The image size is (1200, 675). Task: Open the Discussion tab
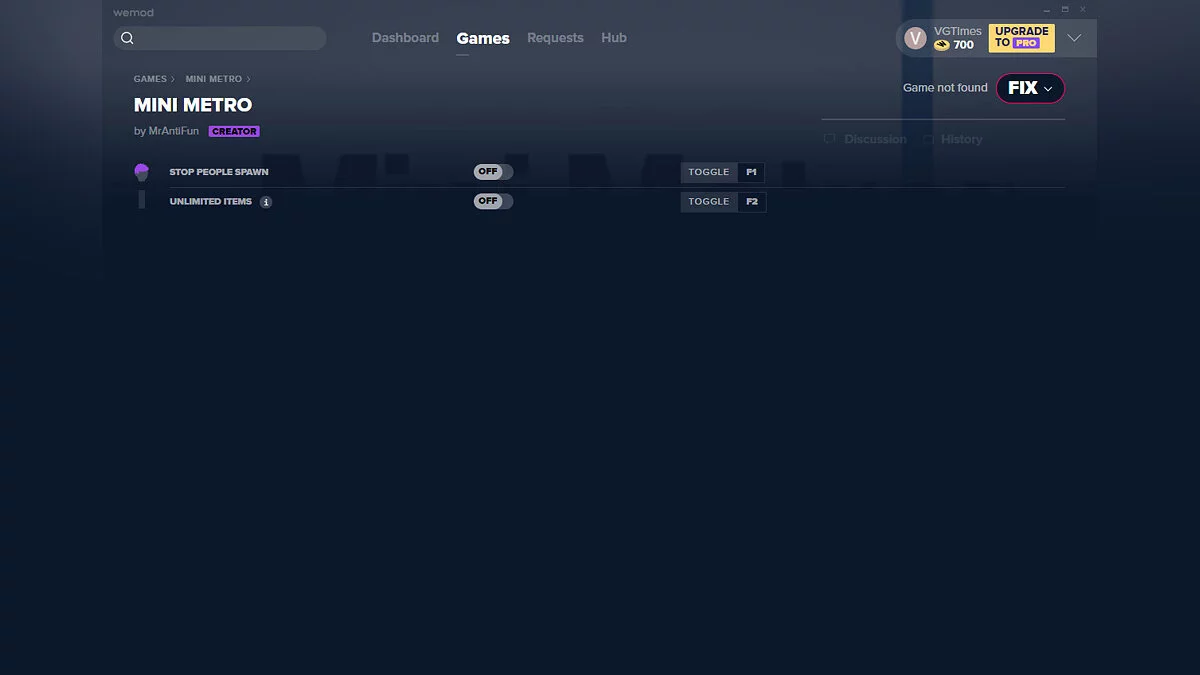[x=866, y=139]
